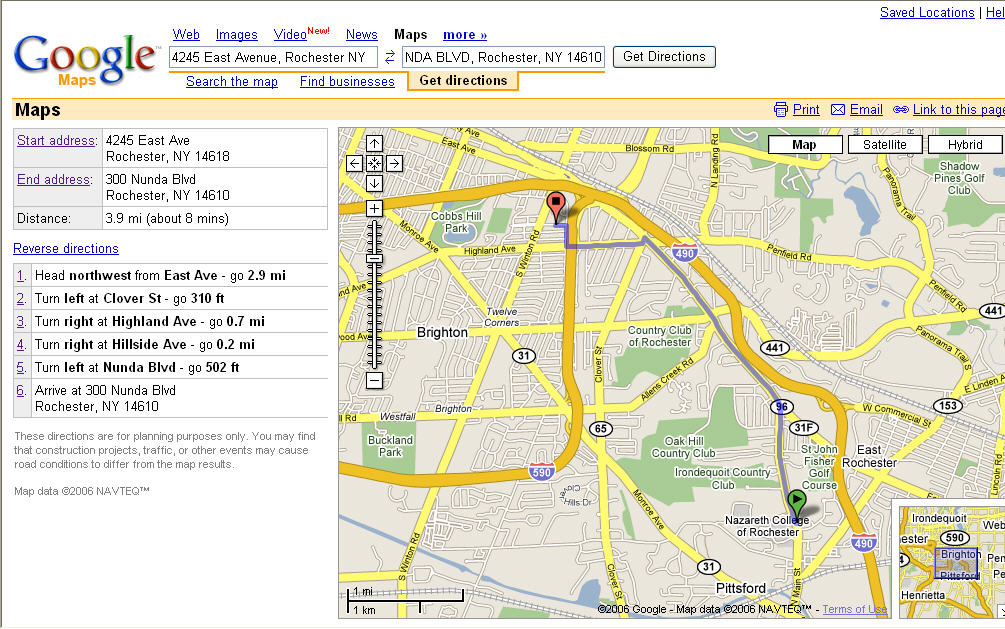Viewport: 1005px width, 629px height.
Task: Click the Get Directions button
Action: tap(664, 57)
